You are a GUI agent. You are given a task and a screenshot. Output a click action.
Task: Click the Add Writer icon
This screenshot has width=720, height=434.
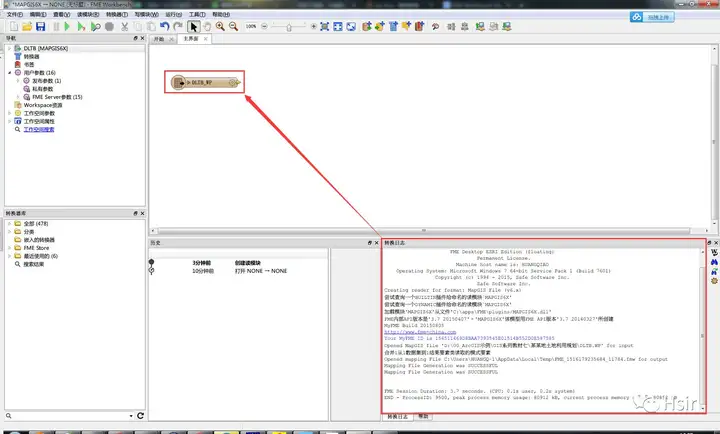click(380, 27)
